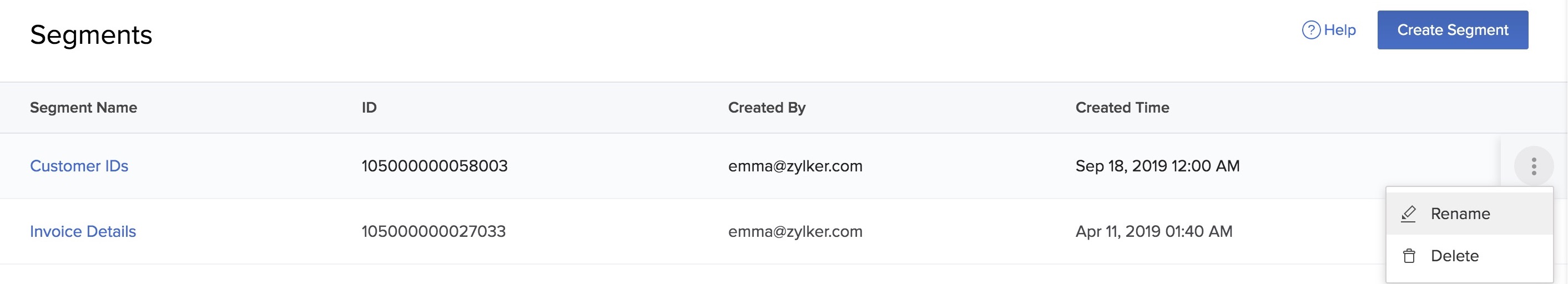
Task: Click the creator email in Customer IDs row
Action: click(x=795, y=166)
